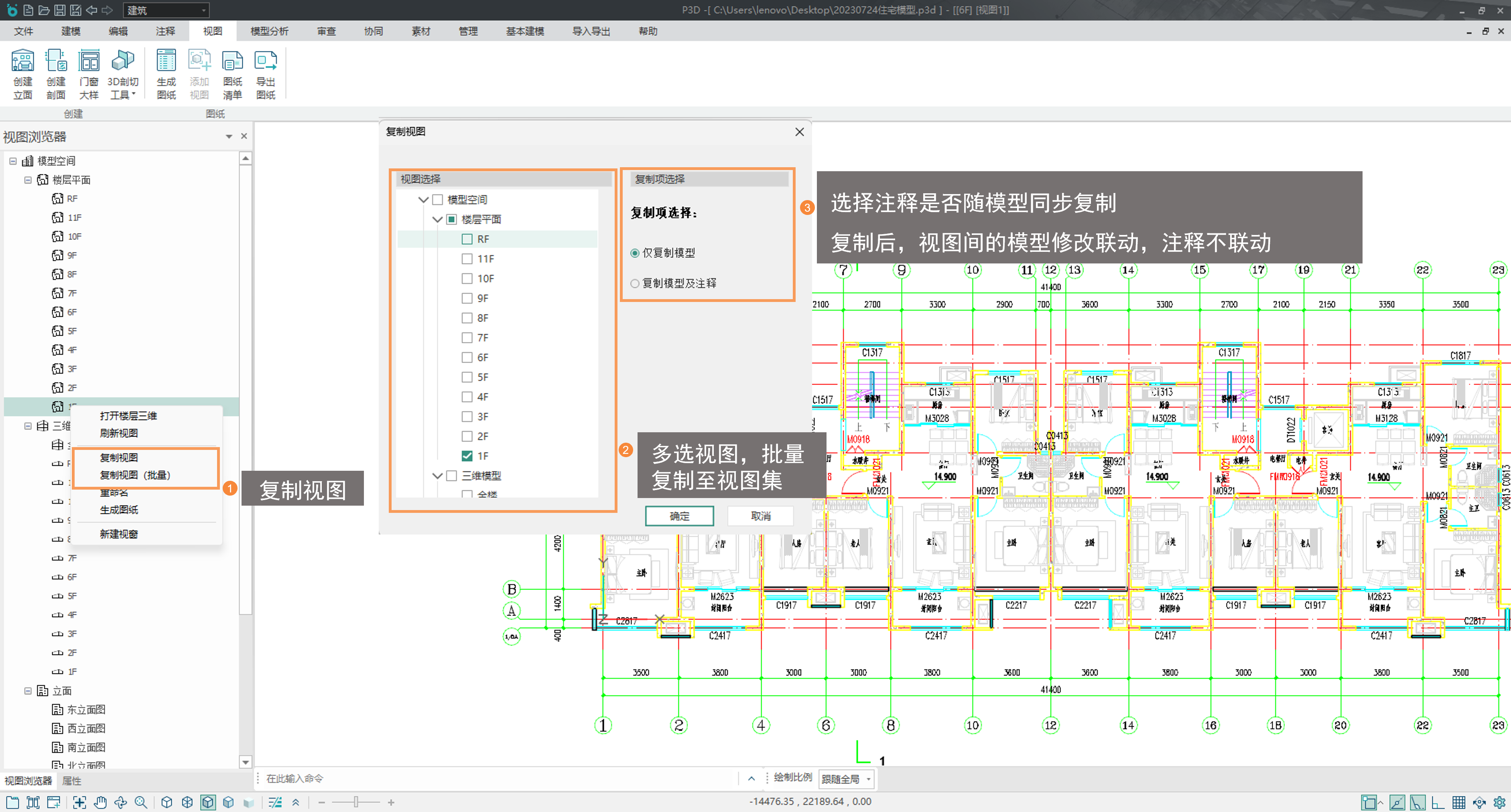Activate the pan hand tool in bottom toolbar

coord(100,802)
